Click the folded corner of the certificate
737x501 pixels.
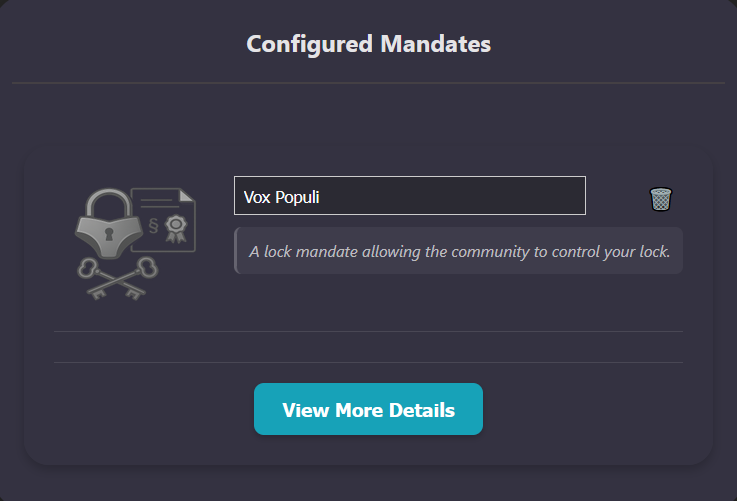188,195
